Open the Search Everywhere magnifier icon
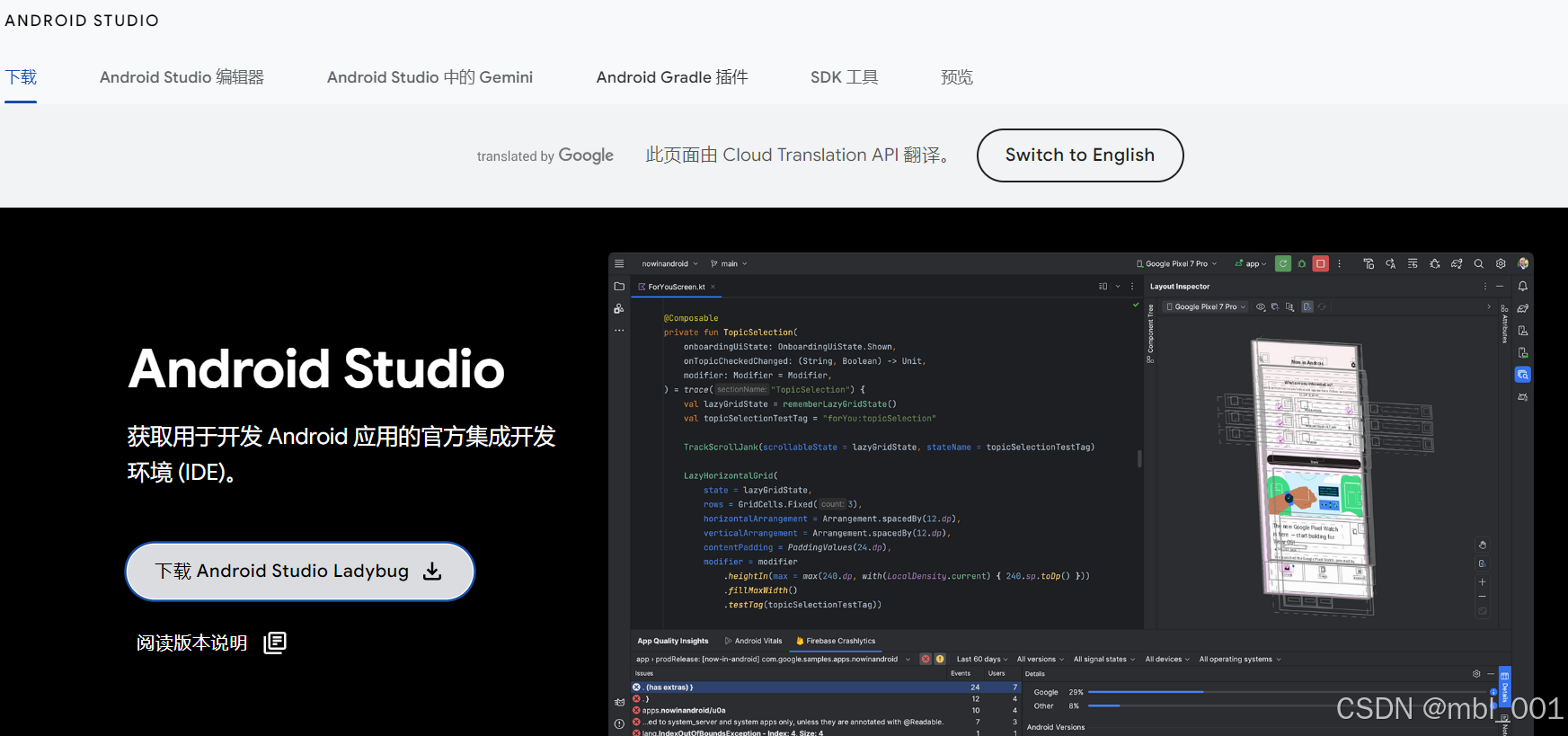The width and height of the screenshot is (1568, 736). click(x=1479, y=263)
